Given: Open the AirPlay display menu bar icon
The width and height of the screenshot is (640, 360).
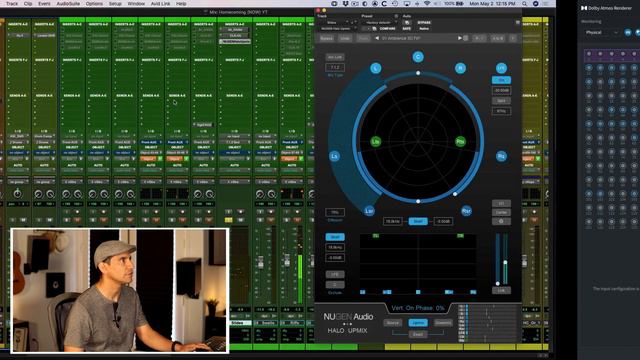Looking at the screenshot, I should point(407,3).
